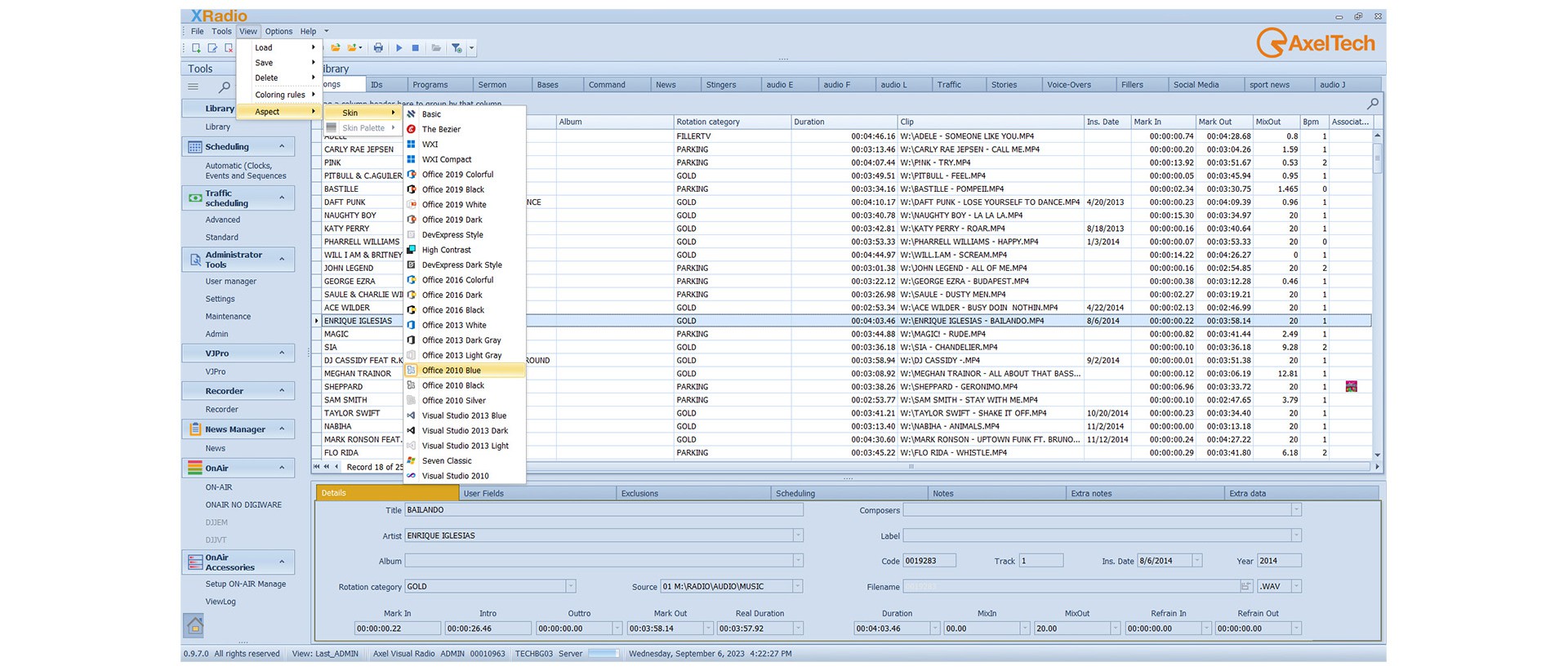Click the search magnifier above the grid
Screen dimensions: 1568x671
tap(1373, 104)
